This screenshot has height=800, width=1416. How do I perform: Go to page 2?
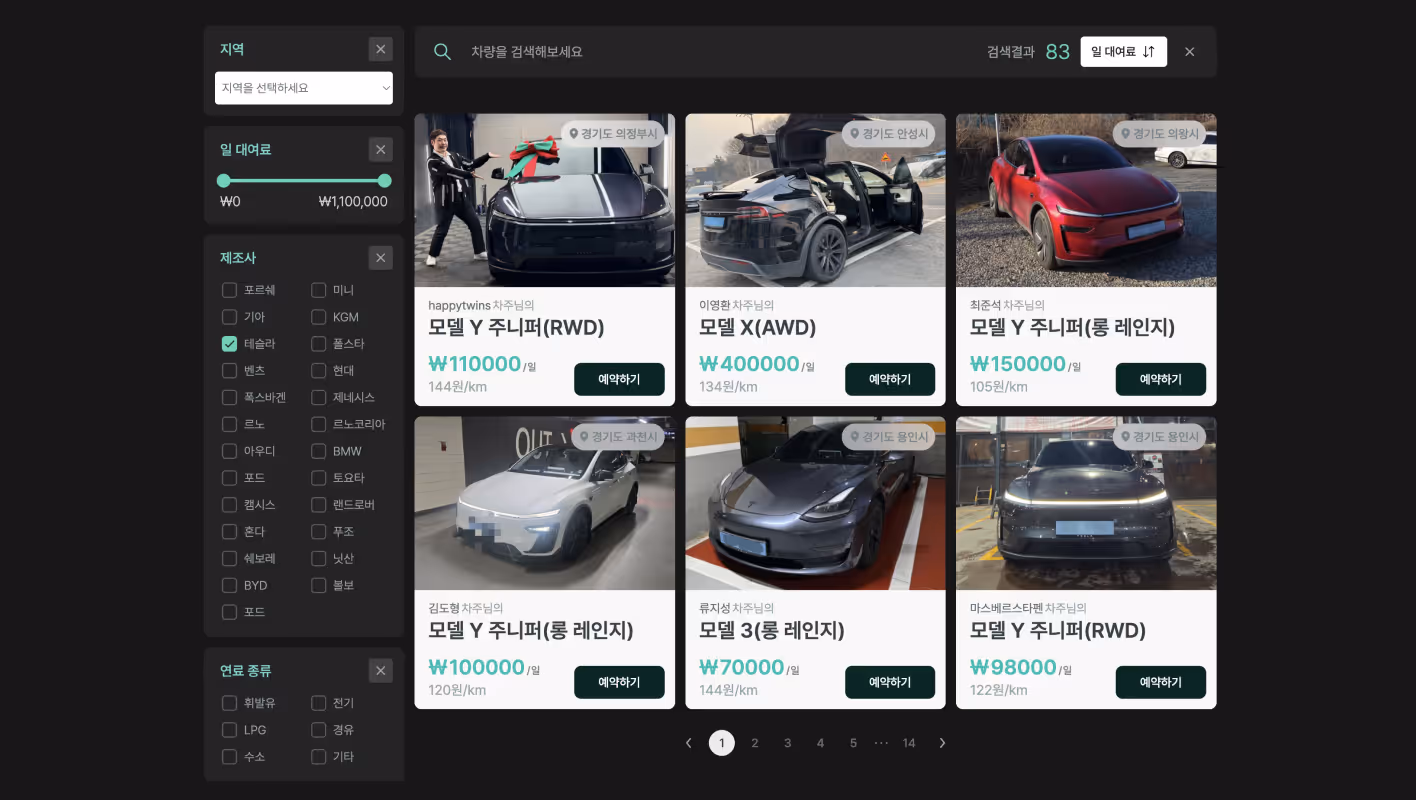(x=755, y=743)
